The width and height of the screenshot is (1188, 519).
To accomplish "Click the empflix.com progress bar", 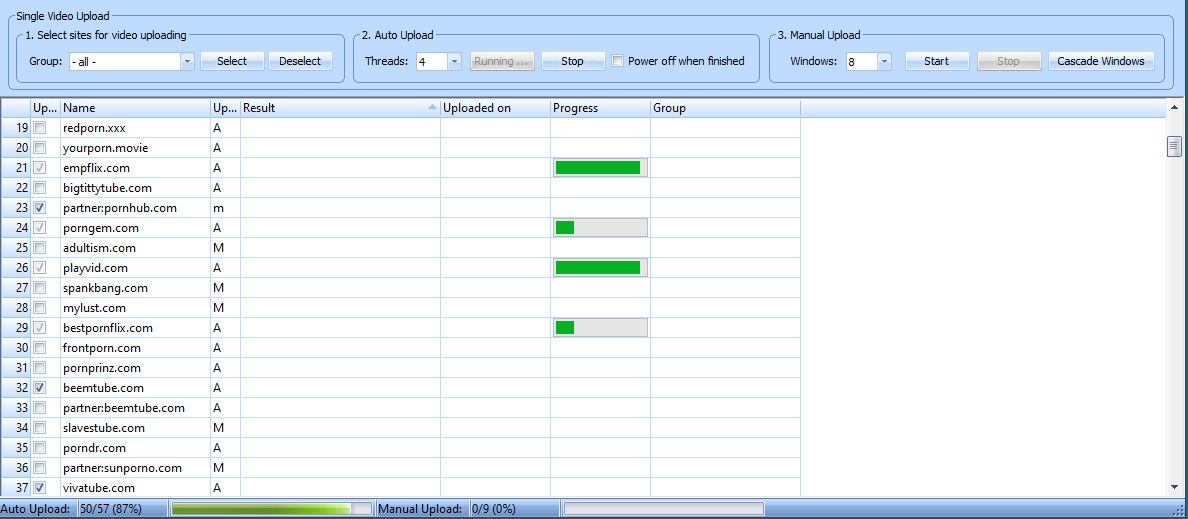I will pyautogui.click(x=600, y=168).
